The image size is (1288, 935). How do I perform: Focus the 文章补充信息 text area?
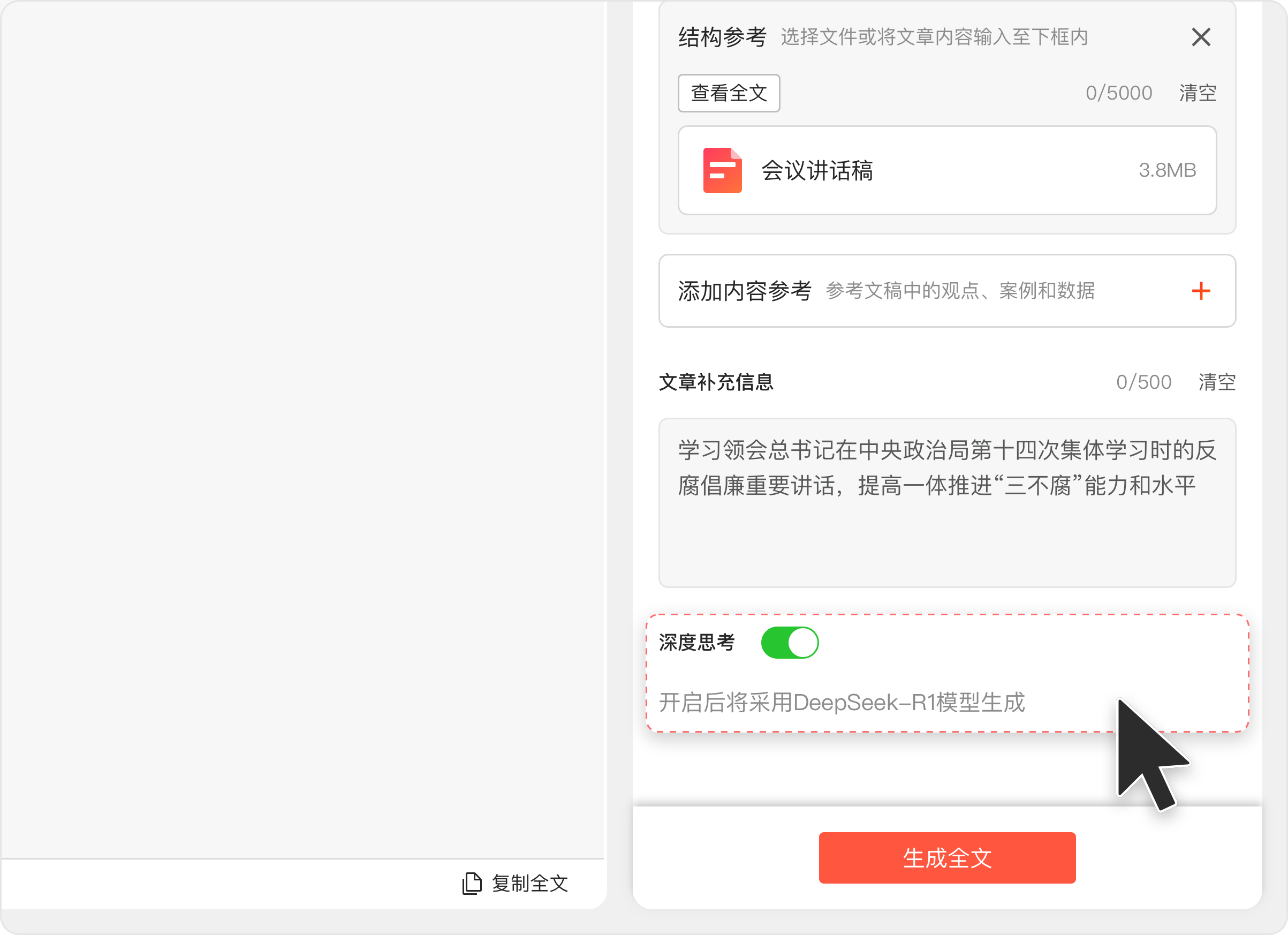click(x=946, y=503)
